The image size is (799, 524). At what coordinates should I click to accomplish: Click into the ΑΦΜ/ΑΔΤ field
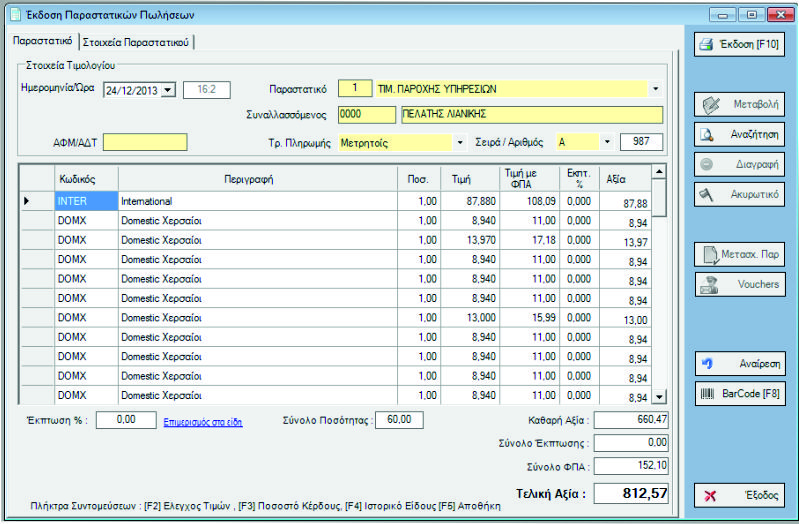[x=144, y=142]
